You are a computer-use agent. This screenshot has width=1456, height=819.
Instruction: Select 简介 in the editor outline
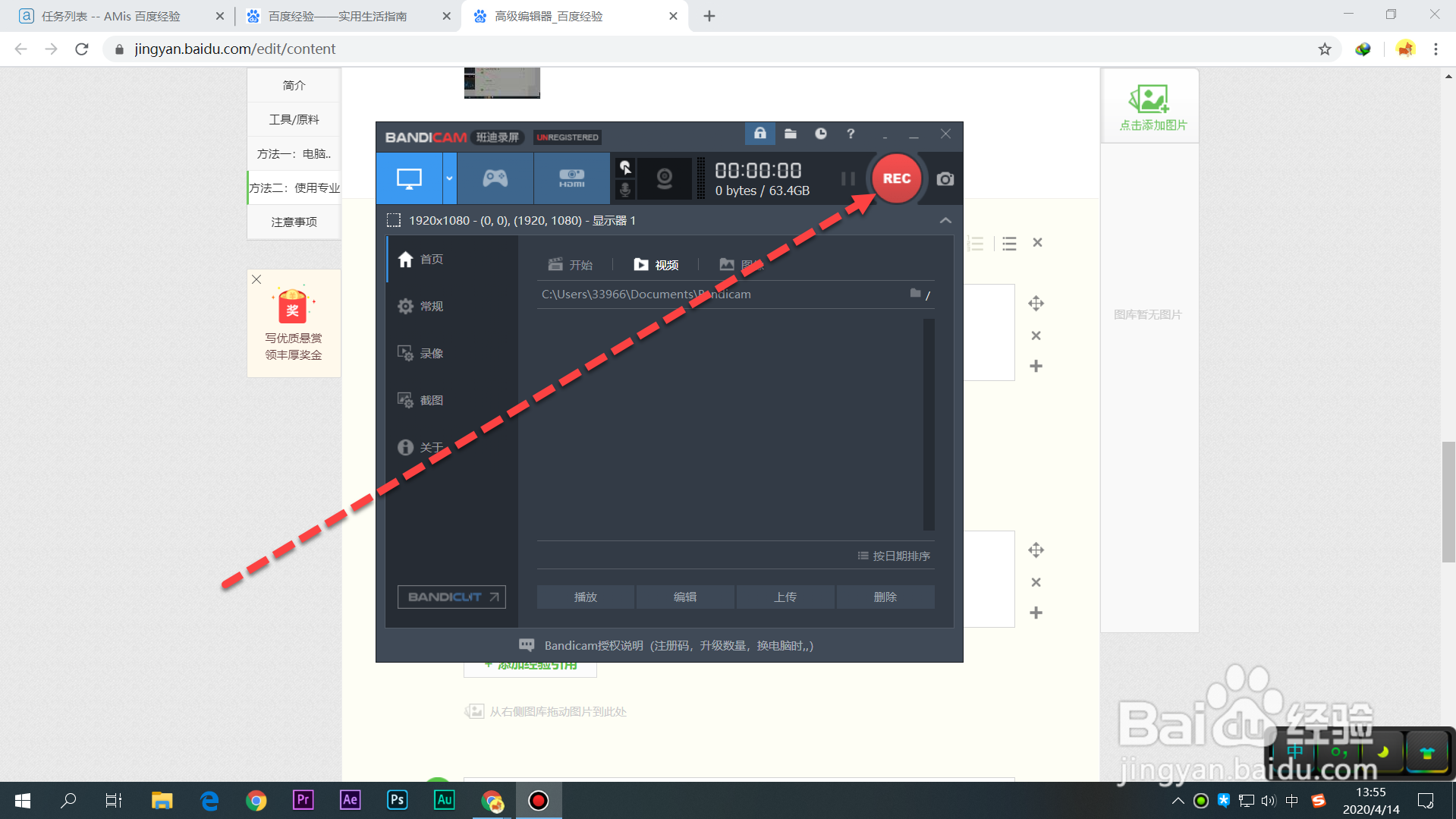click(x=294, y=85)
